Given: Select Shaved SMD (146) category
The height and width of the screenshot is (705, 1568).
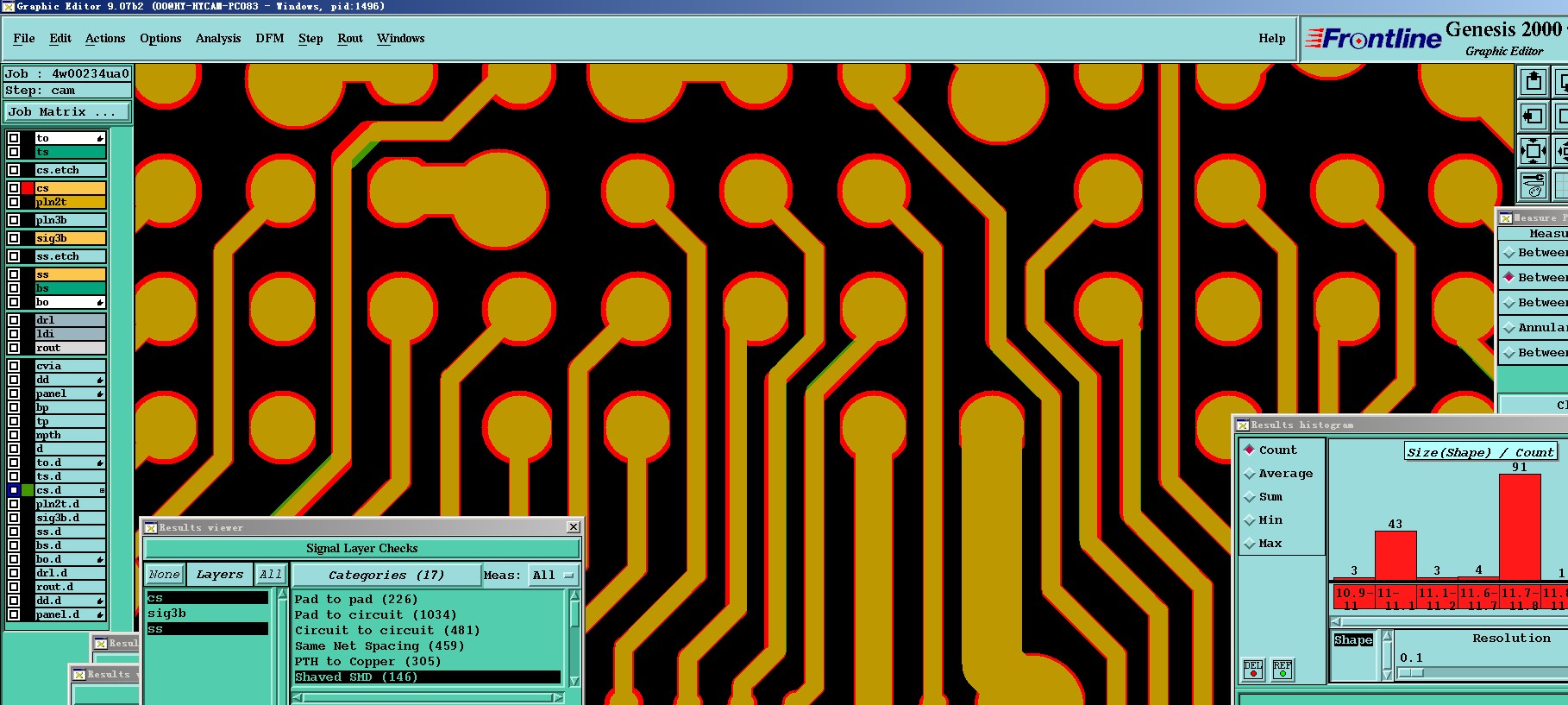Looking at the screenshot, I should tap(428, 677).
